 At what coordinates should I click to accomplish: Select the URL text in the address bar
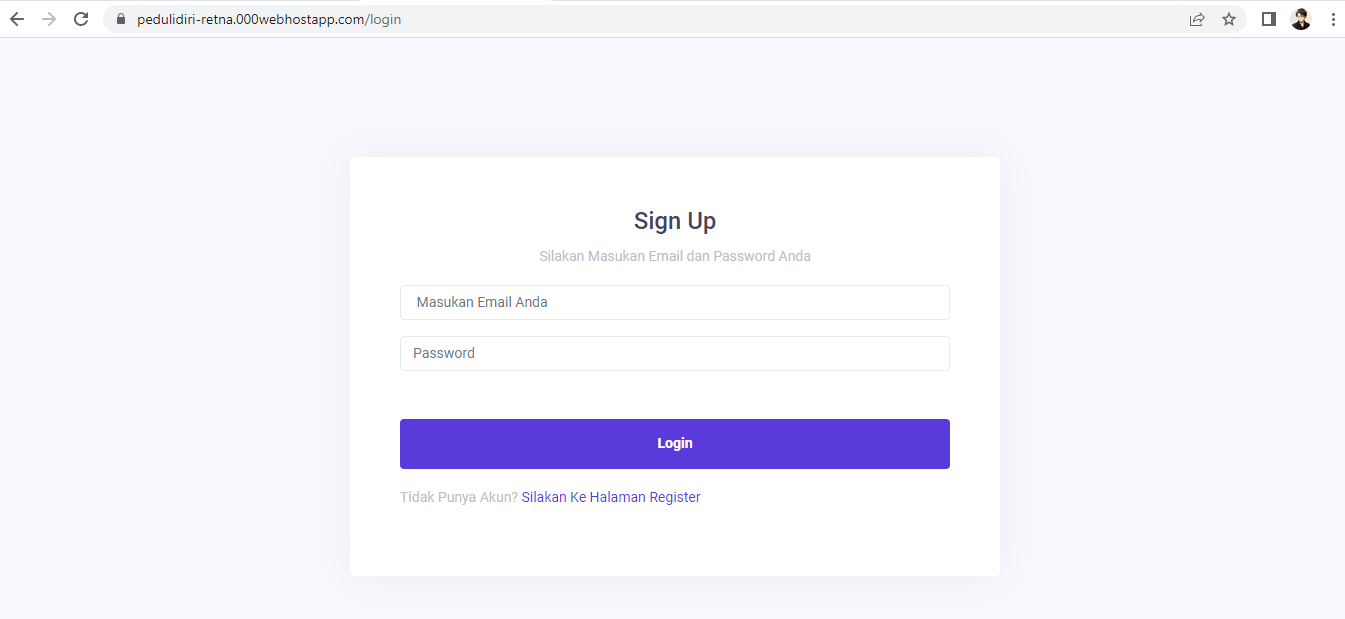tap(269, 19)
